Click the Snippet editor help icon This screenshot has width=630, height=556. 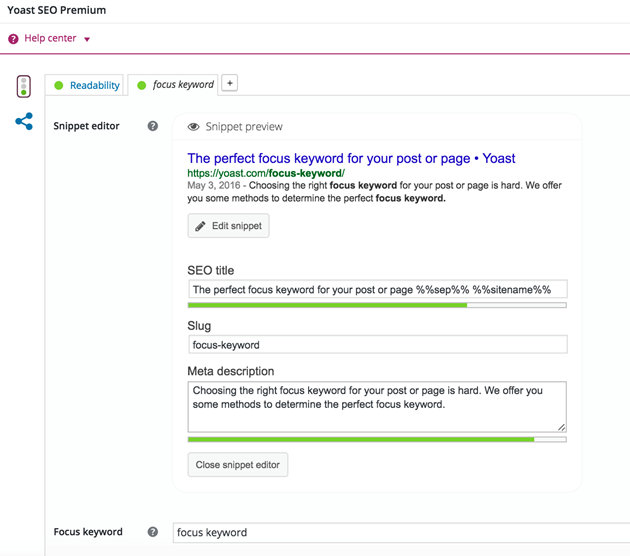point(153,126)
